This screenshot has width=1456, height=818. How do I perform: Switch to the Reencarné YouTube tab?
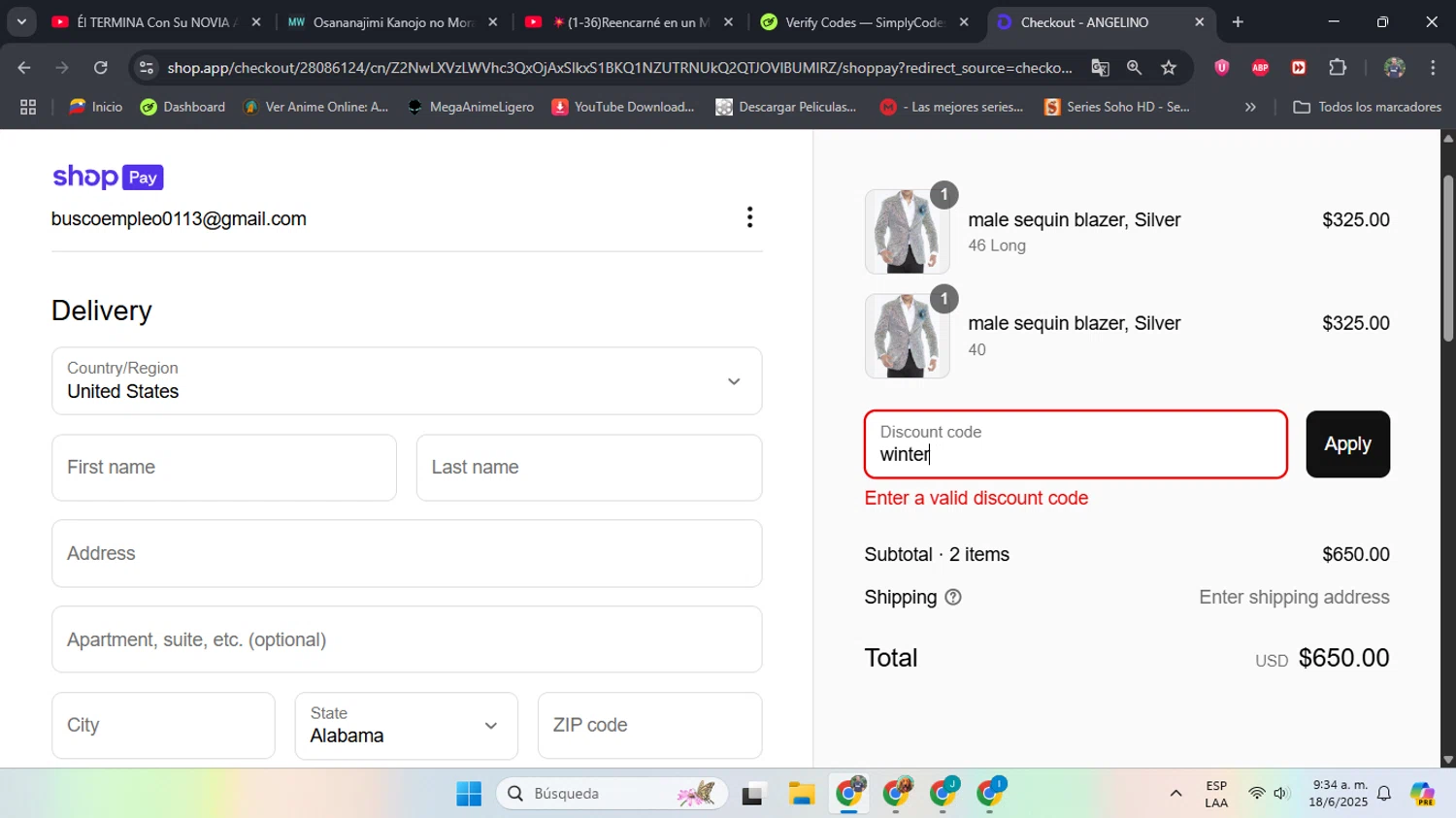coord(630,22)
